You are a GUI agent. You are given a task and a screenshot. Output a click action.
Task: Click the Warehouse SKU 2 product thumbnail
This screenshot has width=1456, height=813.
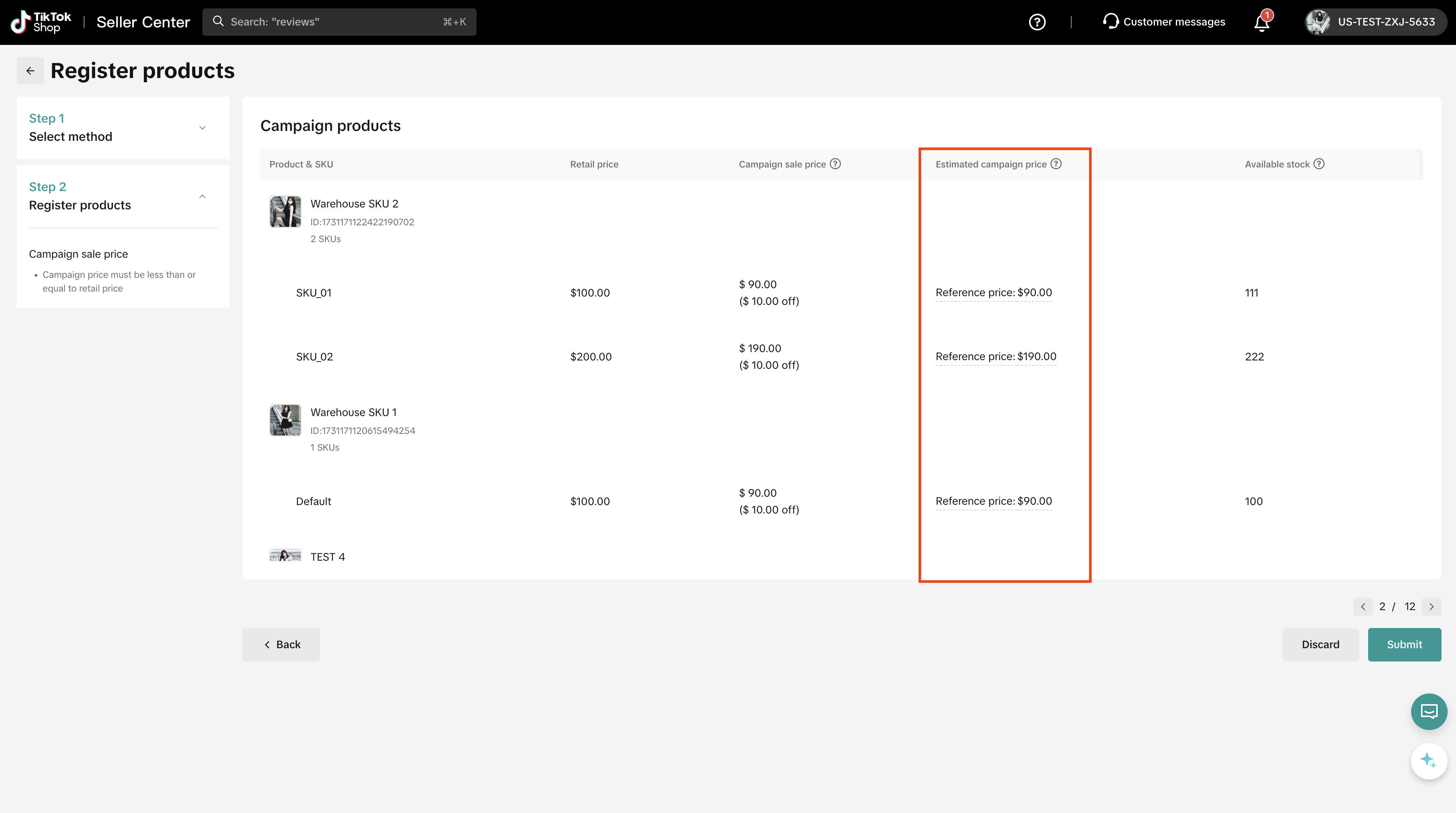click(285, 212)
